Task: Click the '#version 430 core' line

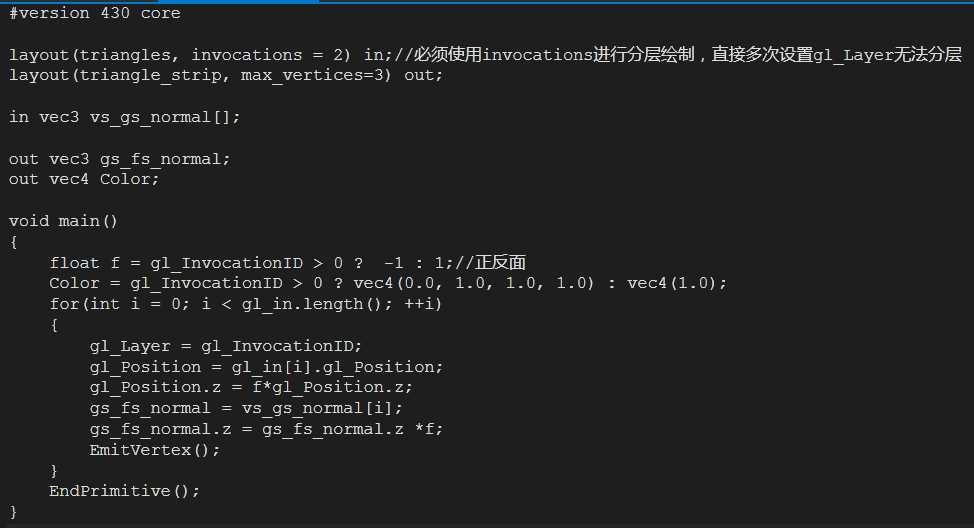Action: coord(94,13)
